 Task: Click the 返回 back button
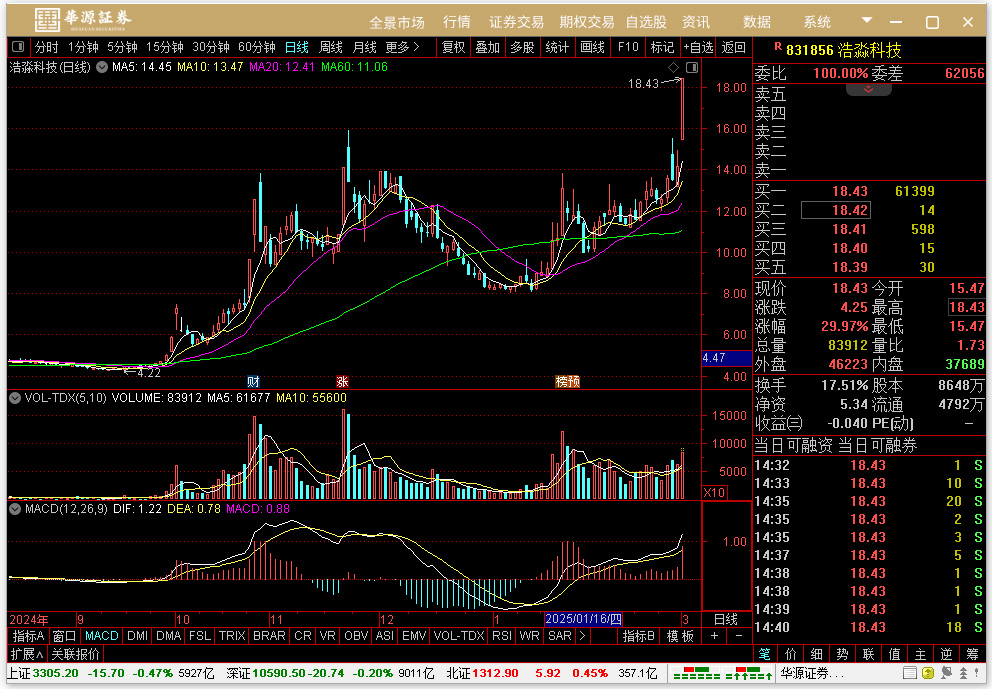(733, 47)
